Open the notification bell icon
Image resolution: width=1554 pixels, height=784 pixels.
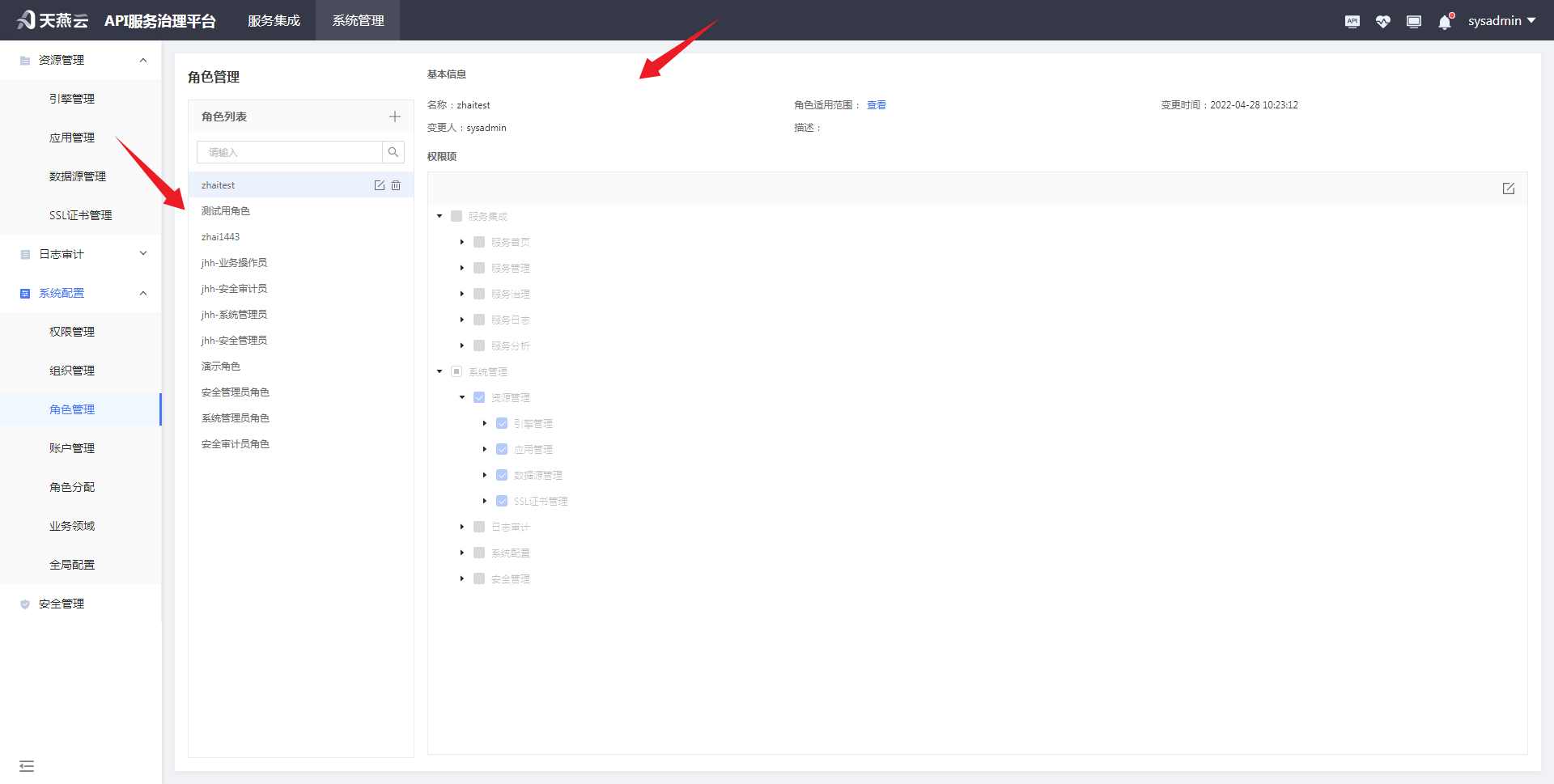(1445, 22)
